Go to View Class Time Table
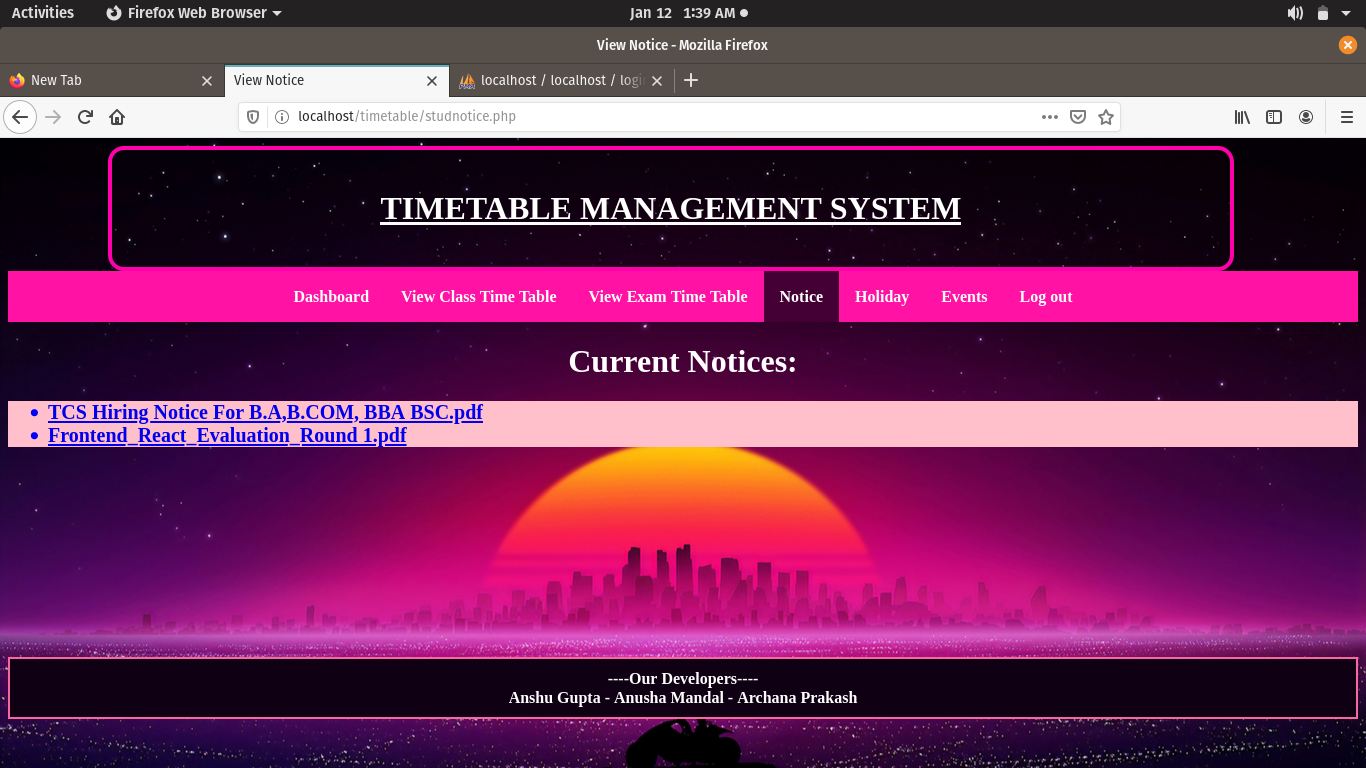Screen dimensions: 1366x768 click(x=479, y=297)
